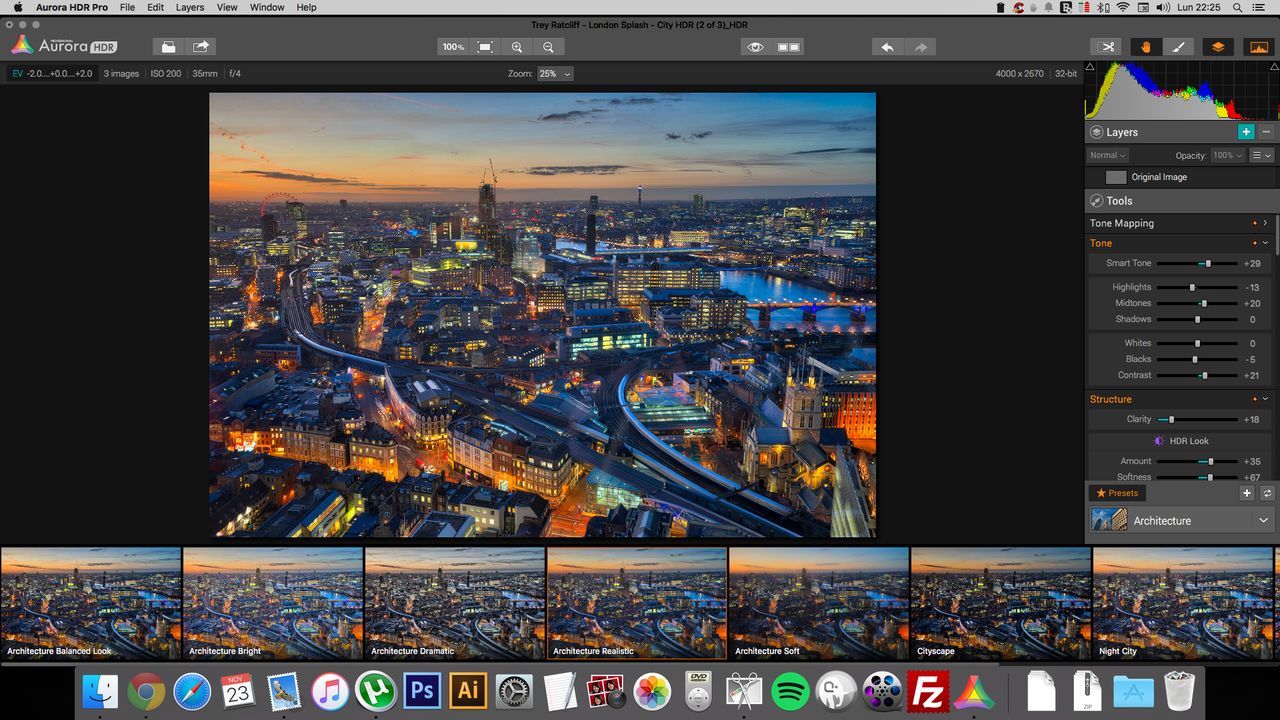Click the 100% zoom button
Viewport: 1280px width, 720px height.
coord(453,47)
